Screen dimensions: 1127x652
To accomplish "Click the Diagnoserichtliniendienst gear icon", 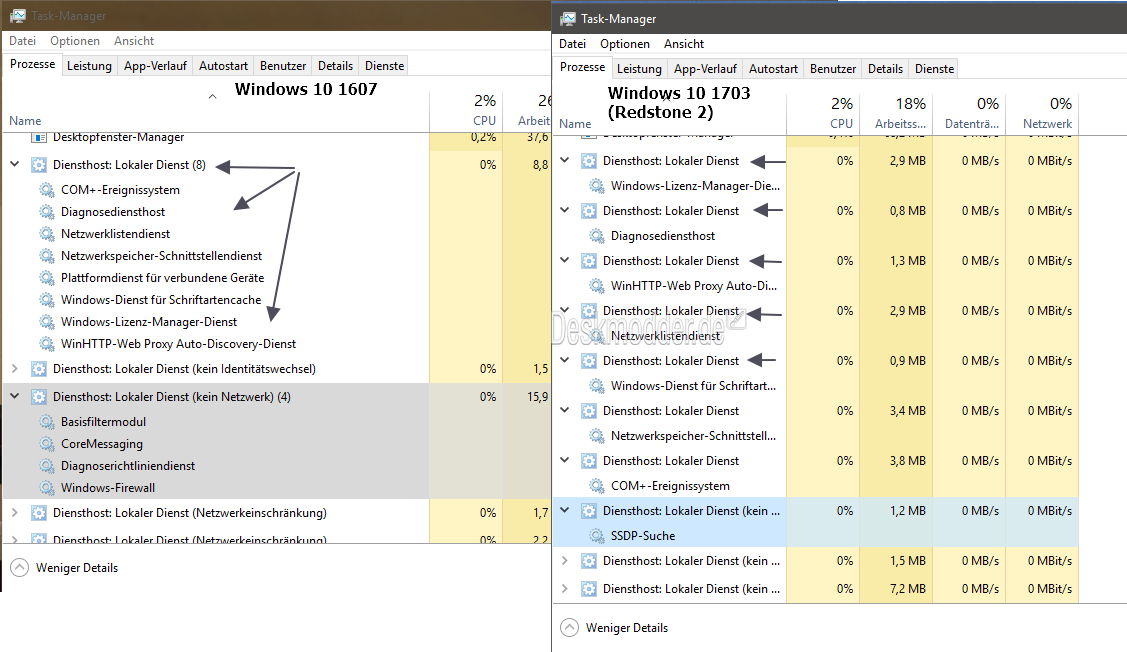I will [x=47, y=466].
